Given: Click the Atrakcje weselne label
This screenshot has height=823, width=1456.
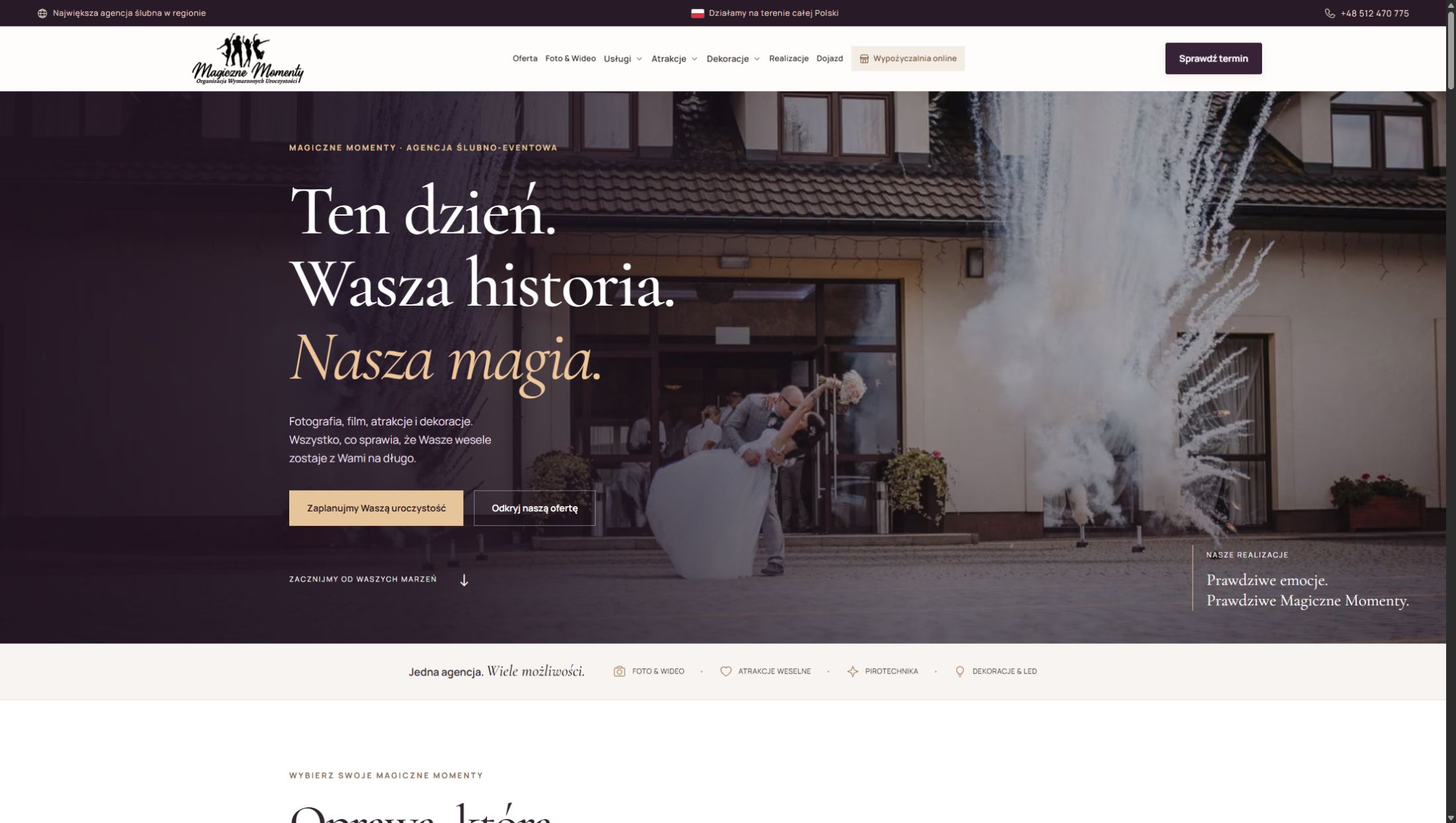Looking at the screenshot, I should tap(774, 671).
